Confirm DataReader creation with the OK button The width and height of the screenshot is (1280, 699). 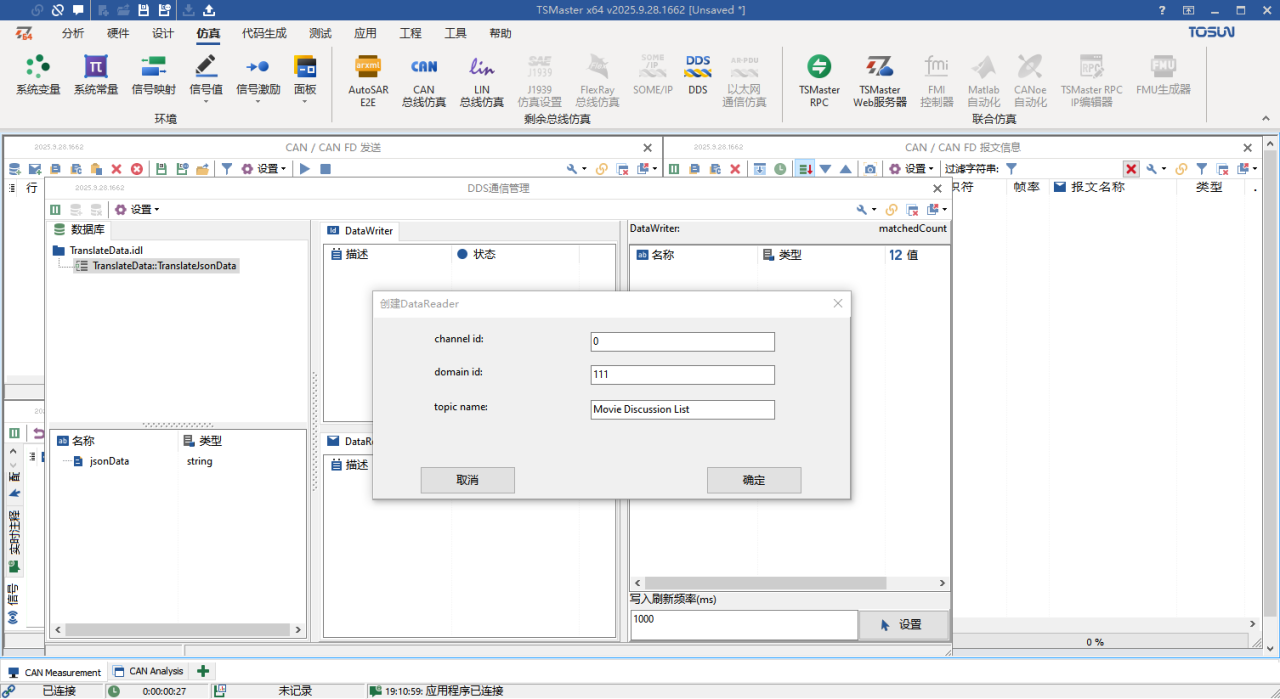753,480
